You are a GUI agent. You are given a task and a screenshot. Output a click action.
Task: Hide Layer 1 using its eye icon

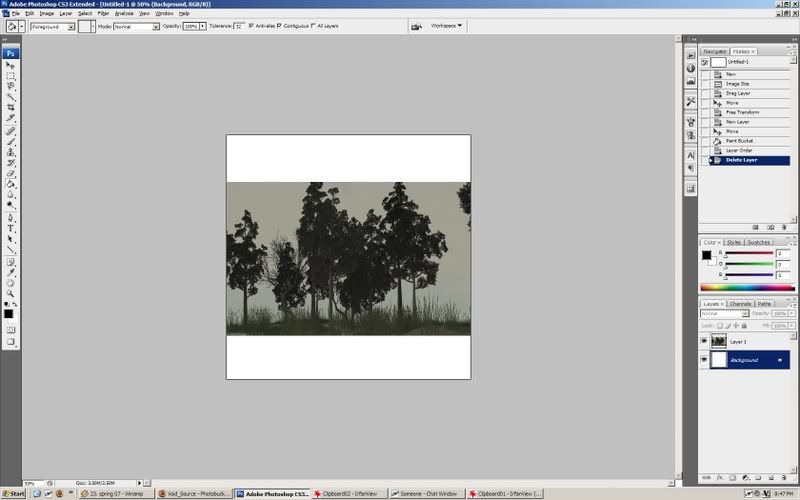coord(704,341)
